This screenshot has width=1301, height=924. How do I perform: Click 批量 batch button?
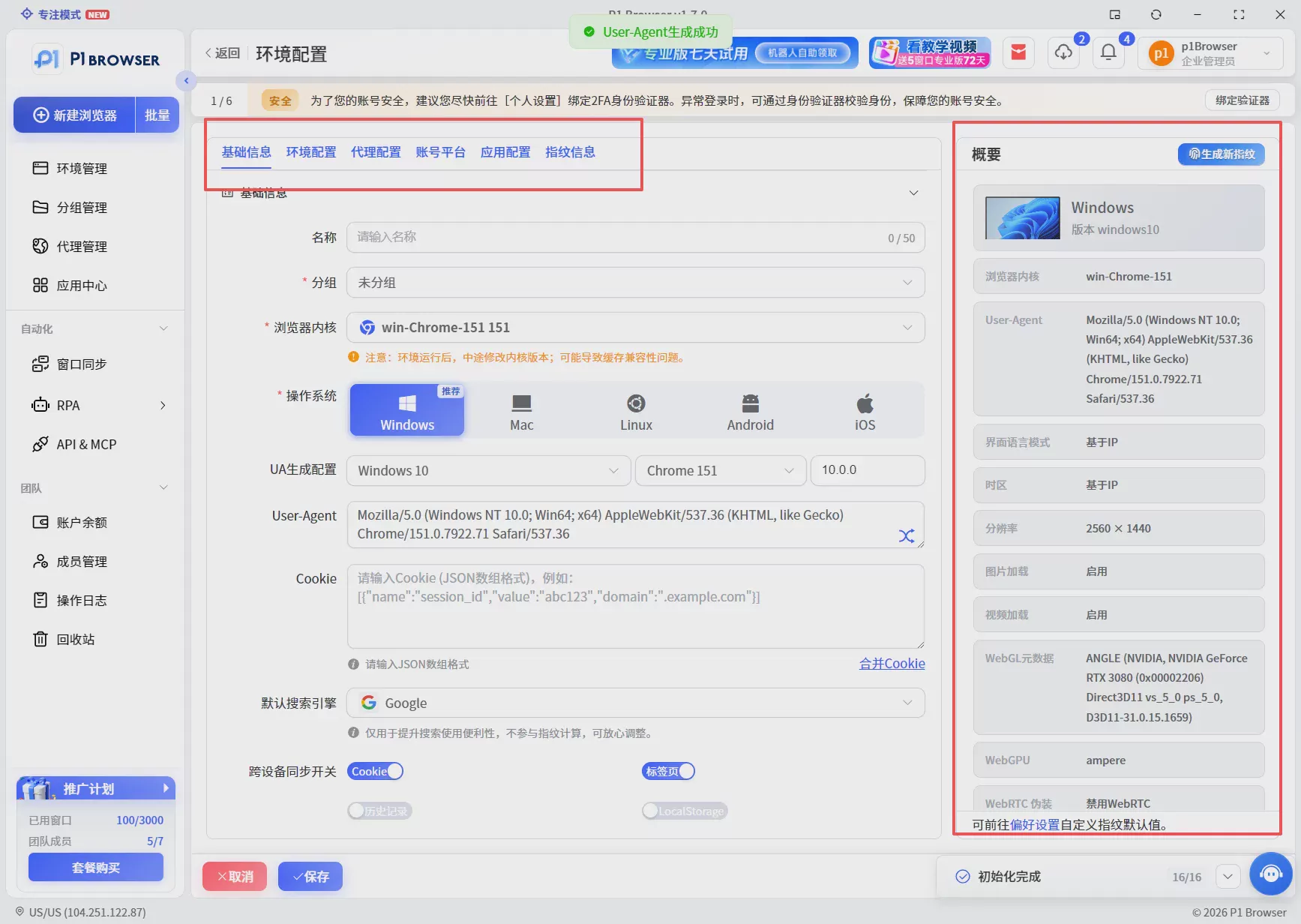157,115
